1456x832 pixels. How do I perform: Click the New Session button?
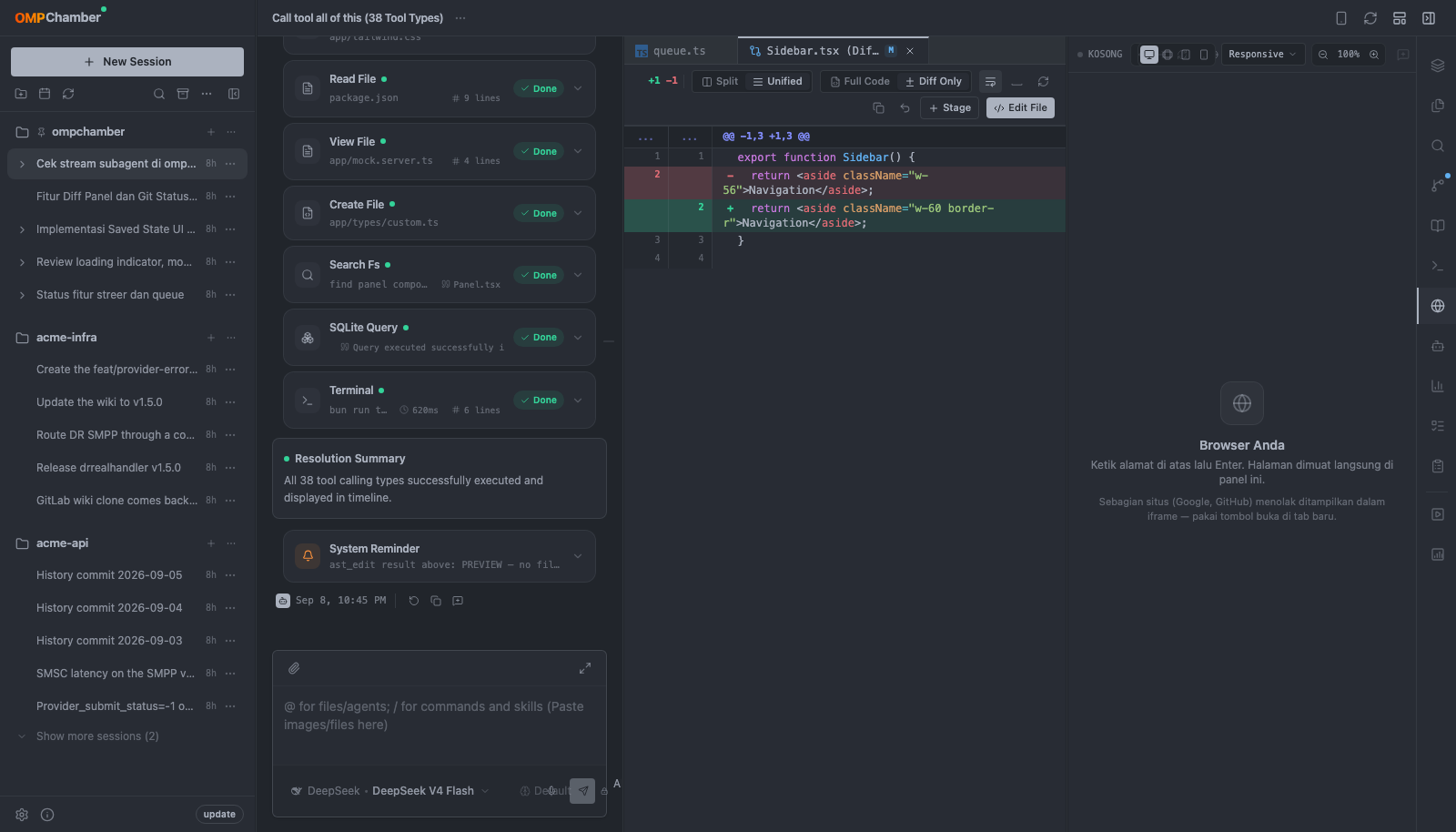pyautogui.click(x=127, y=62)
